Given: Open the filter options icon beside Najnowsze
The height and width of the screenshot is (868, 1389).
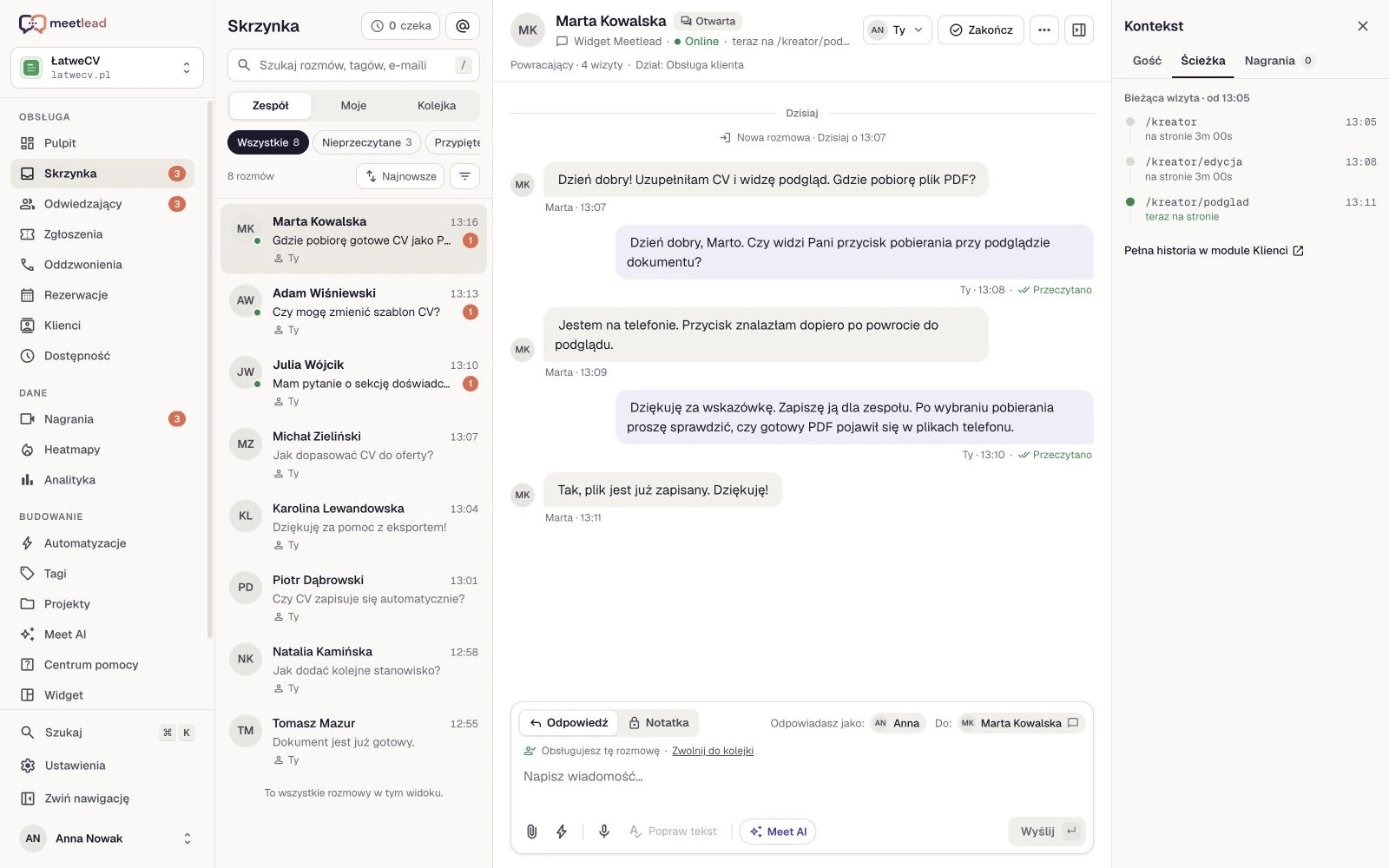Looking at the screenshot, I should coord(465,176).
